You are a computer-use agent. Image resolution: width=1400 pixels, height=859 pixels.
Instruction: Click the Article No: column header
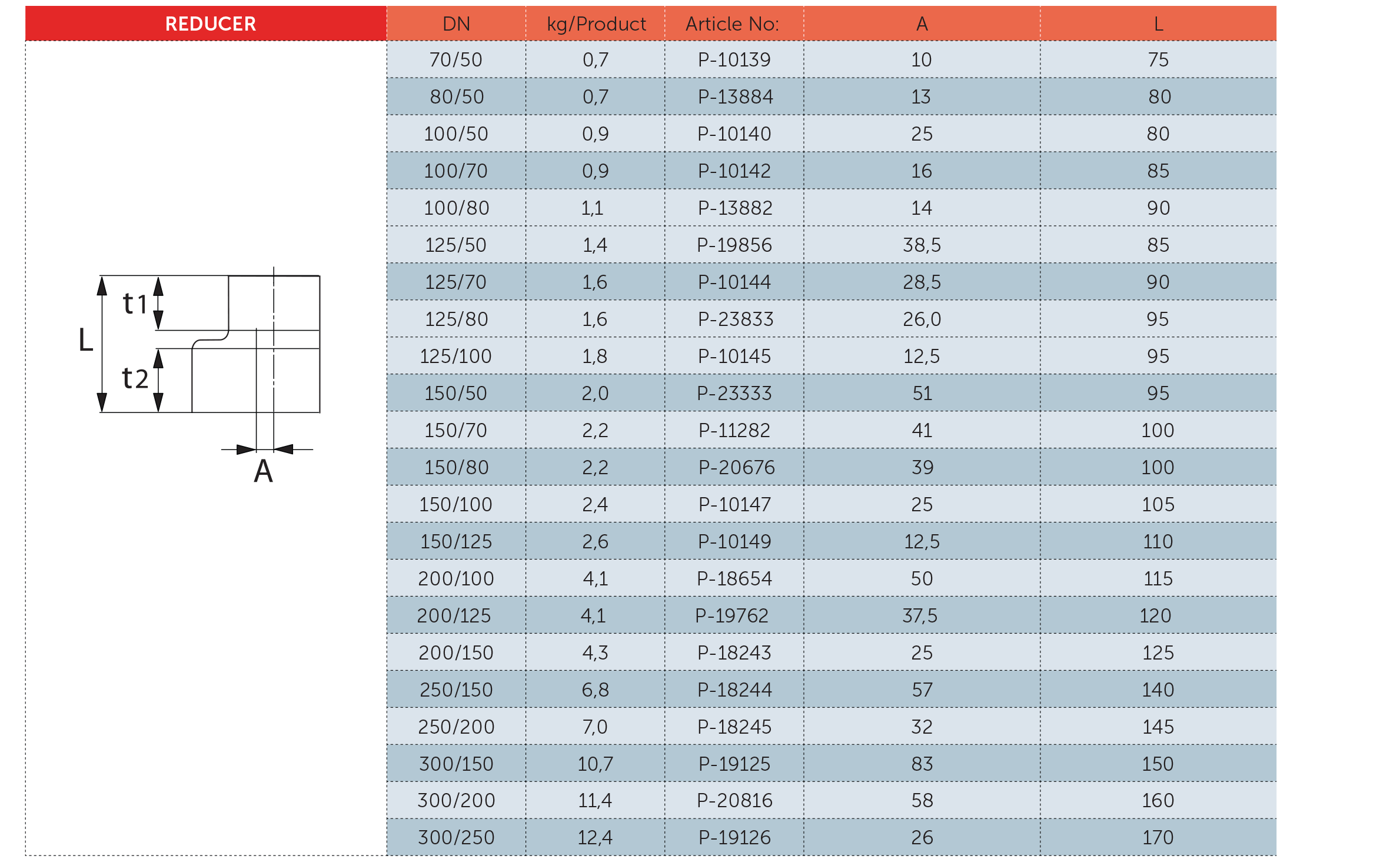[732, 24]
